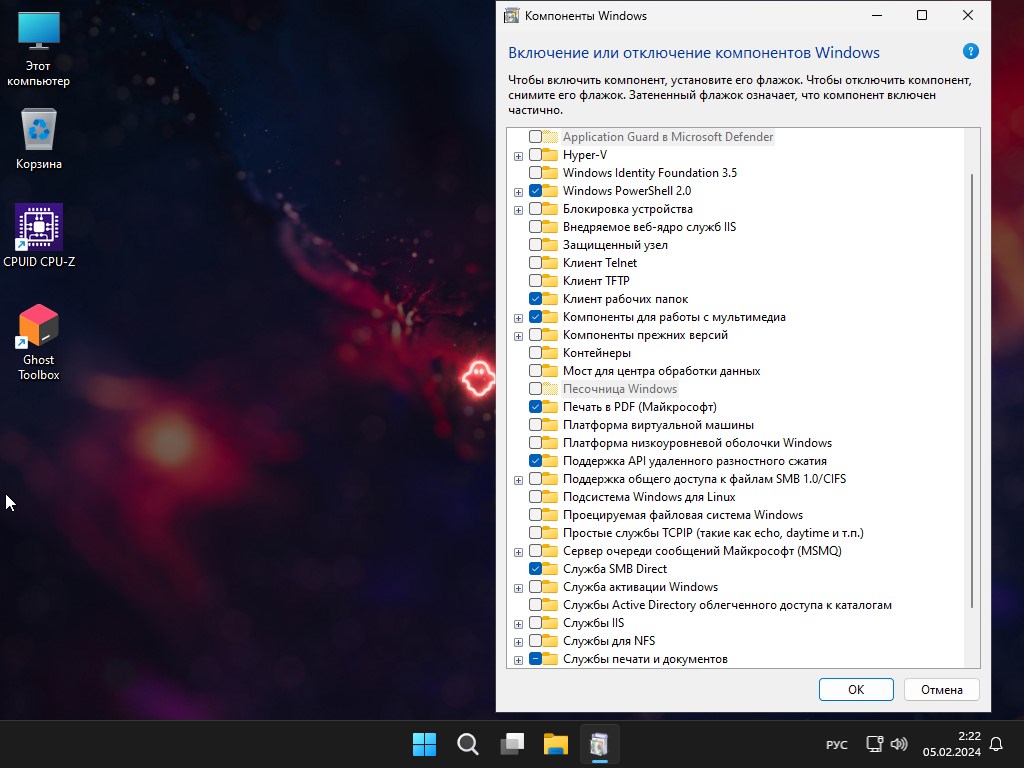Click the folder icon beside Контейнеры
The image size is (1024, 768).
click(x=550, y=353)
